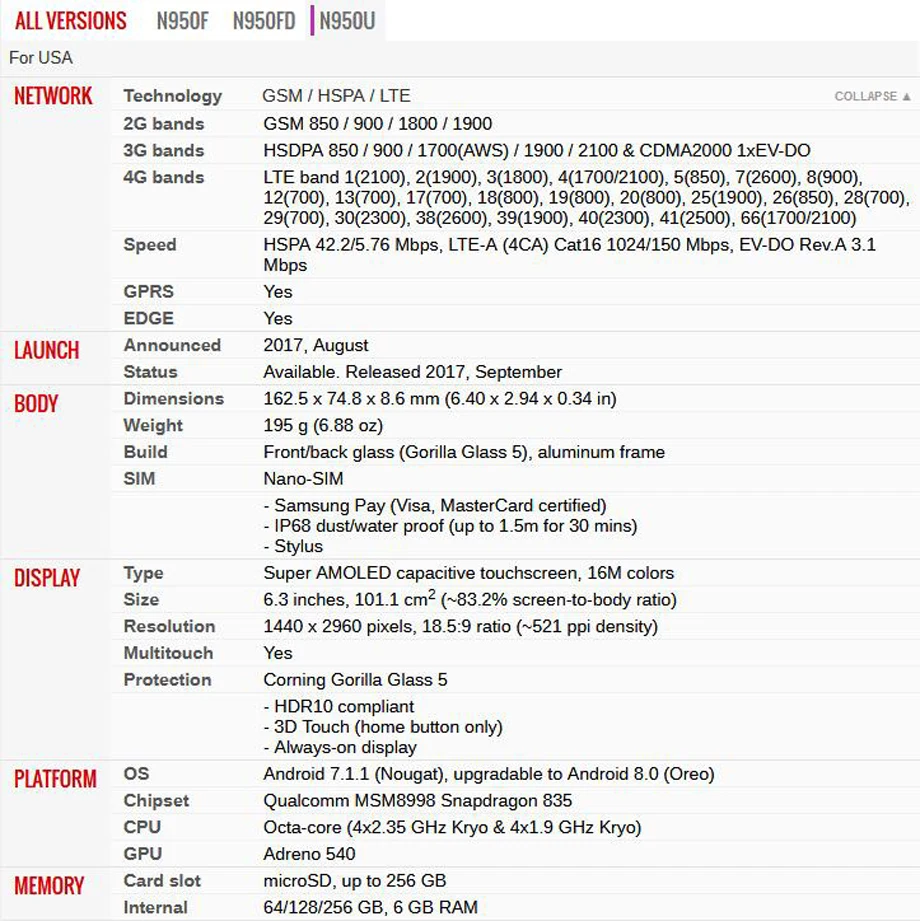Click the GPU label
This screenshot has height=921, width=920.
pos(143,854)
